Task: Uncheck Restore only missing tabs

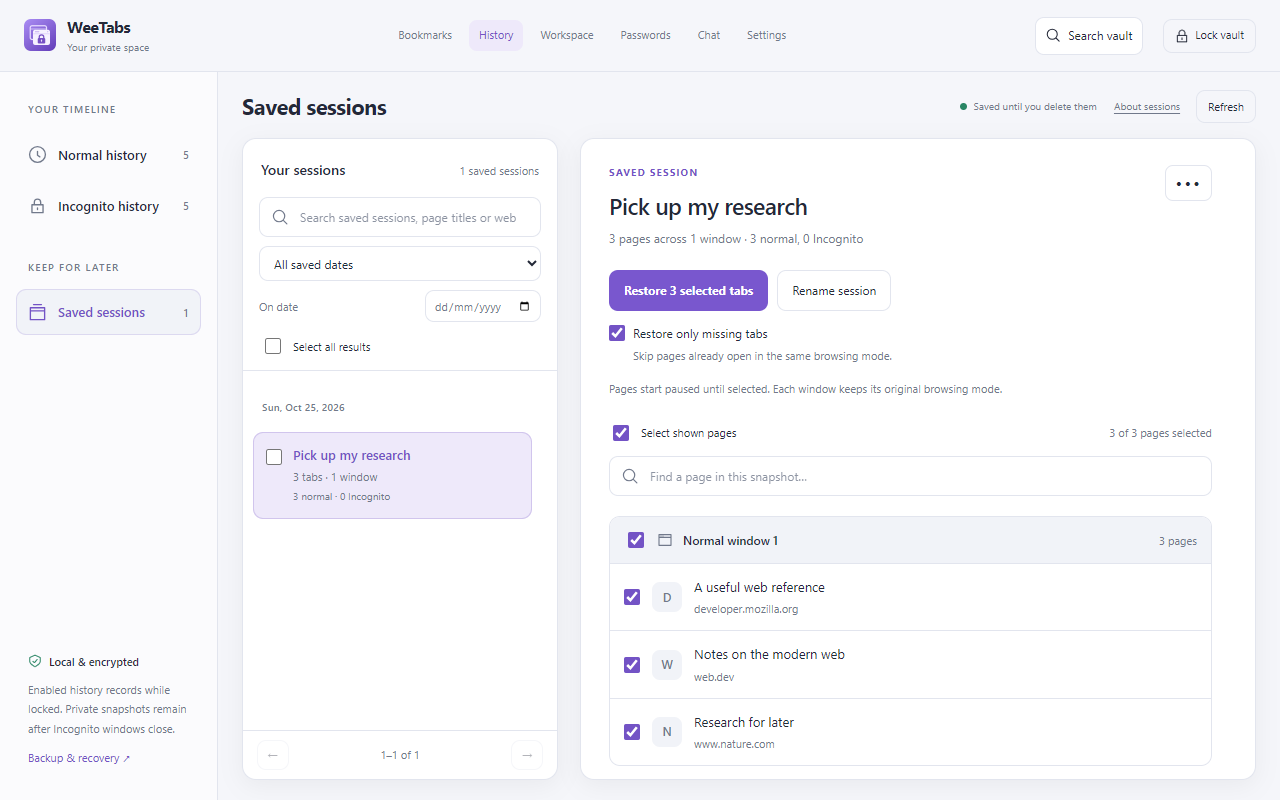Action: tap(617, 333)
